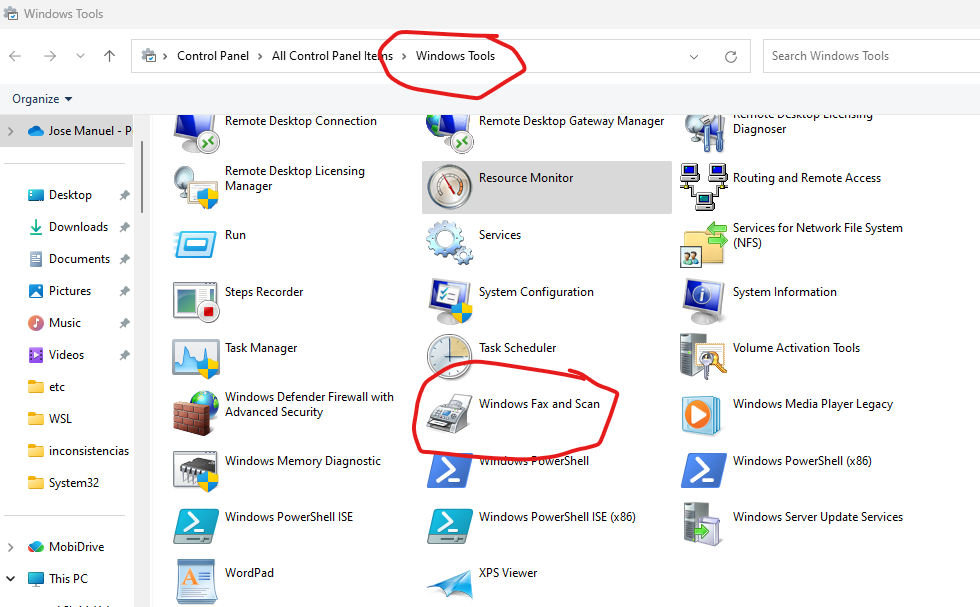The height and width of the screenshot is (607, 980).
Task: Open the Steps Recorder icon
Action: click(x=196, y=301)
